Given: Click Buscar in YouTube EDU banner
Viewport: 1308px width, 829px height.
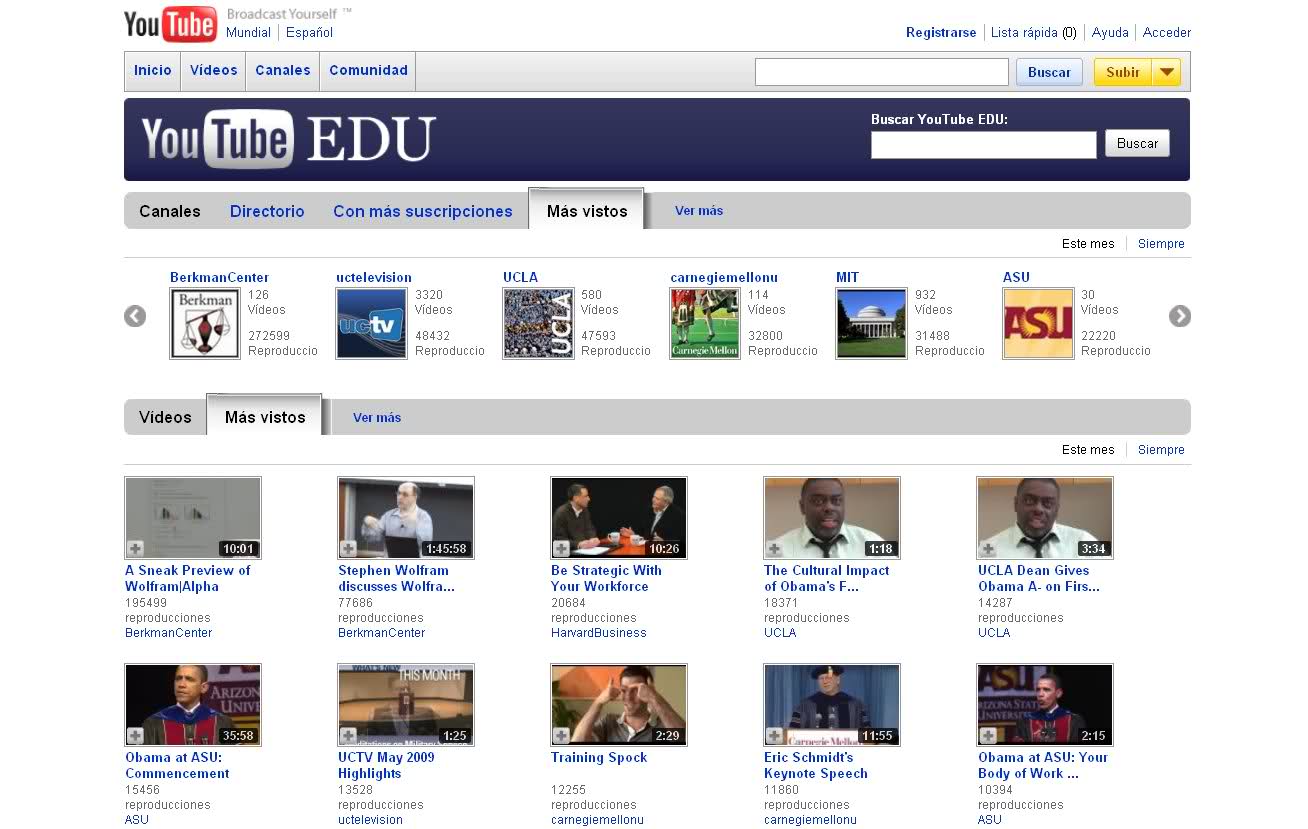Looking at the screenshot, I should tap(1137, 144).
